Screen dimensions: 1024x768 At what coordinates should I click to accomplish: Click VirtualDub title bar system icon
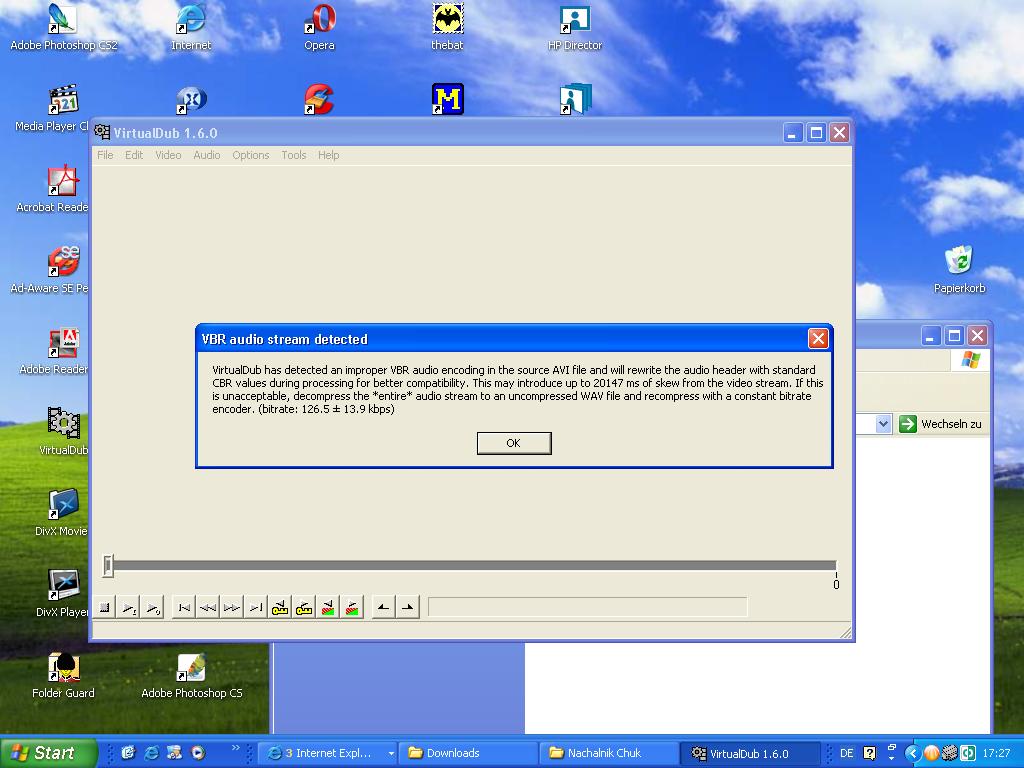coord(102,133)
